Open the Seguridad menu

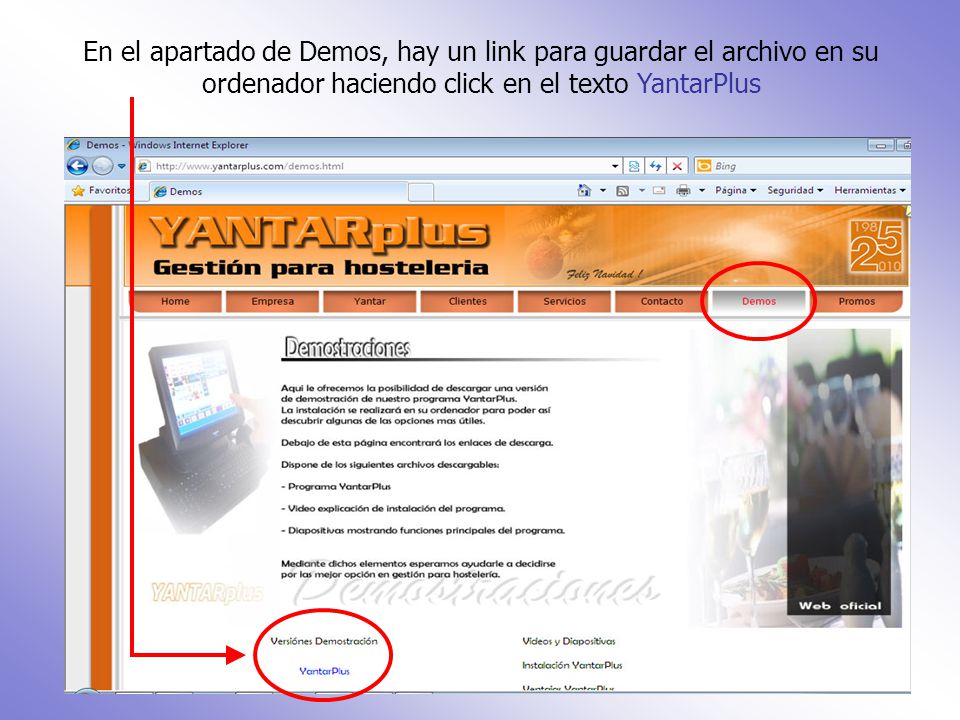795,190
